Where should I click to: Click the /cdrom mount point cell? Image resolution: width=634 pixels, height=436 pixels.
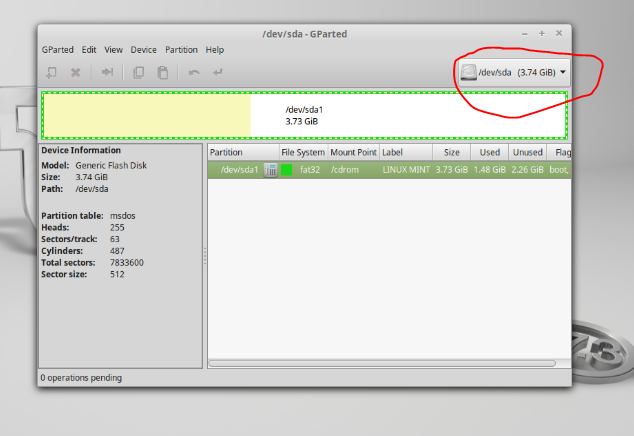pyautogui.click(x=344, y=170)
